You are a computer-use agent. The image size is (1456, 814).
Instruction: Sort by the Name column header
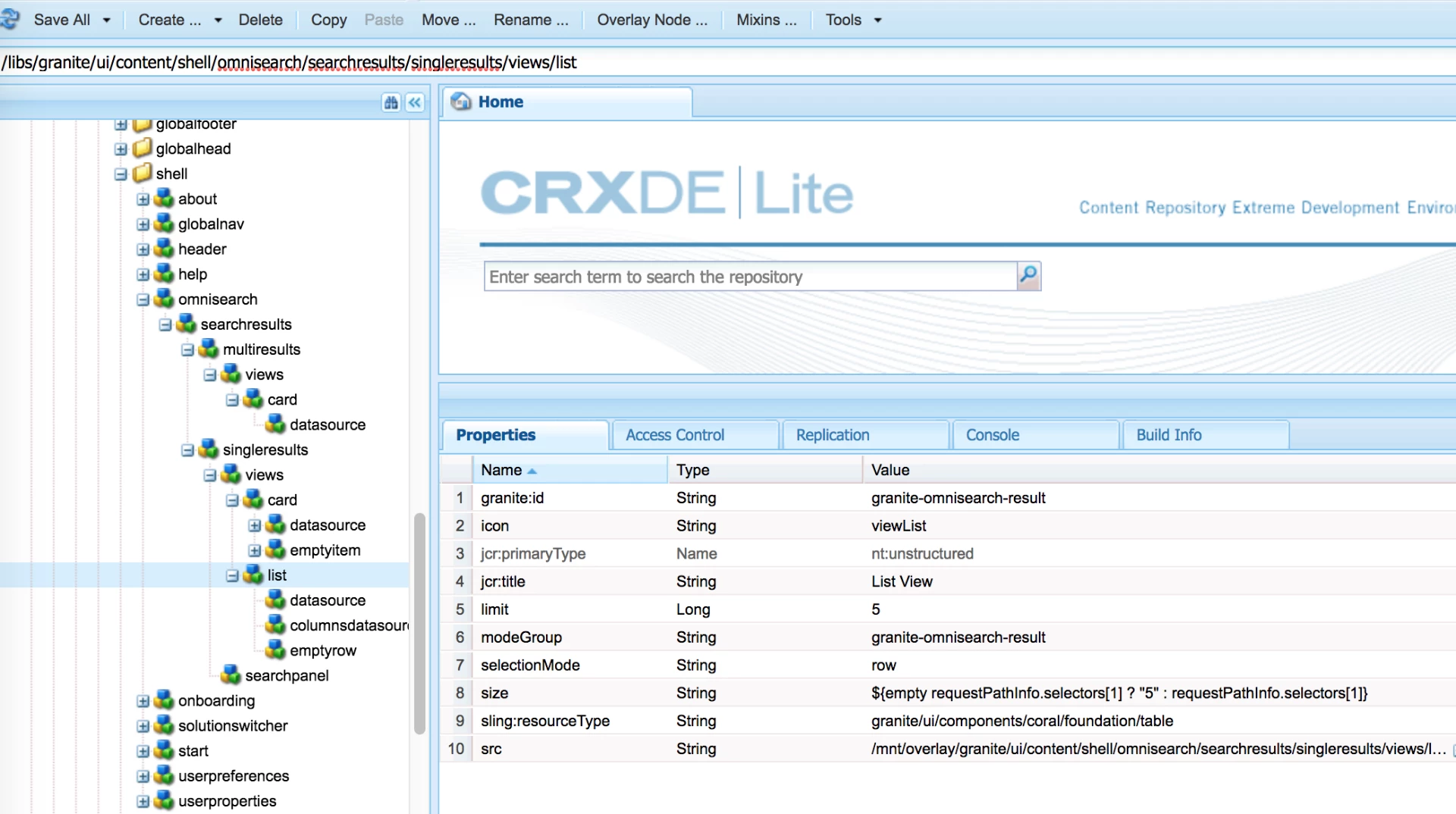(570, 470)
